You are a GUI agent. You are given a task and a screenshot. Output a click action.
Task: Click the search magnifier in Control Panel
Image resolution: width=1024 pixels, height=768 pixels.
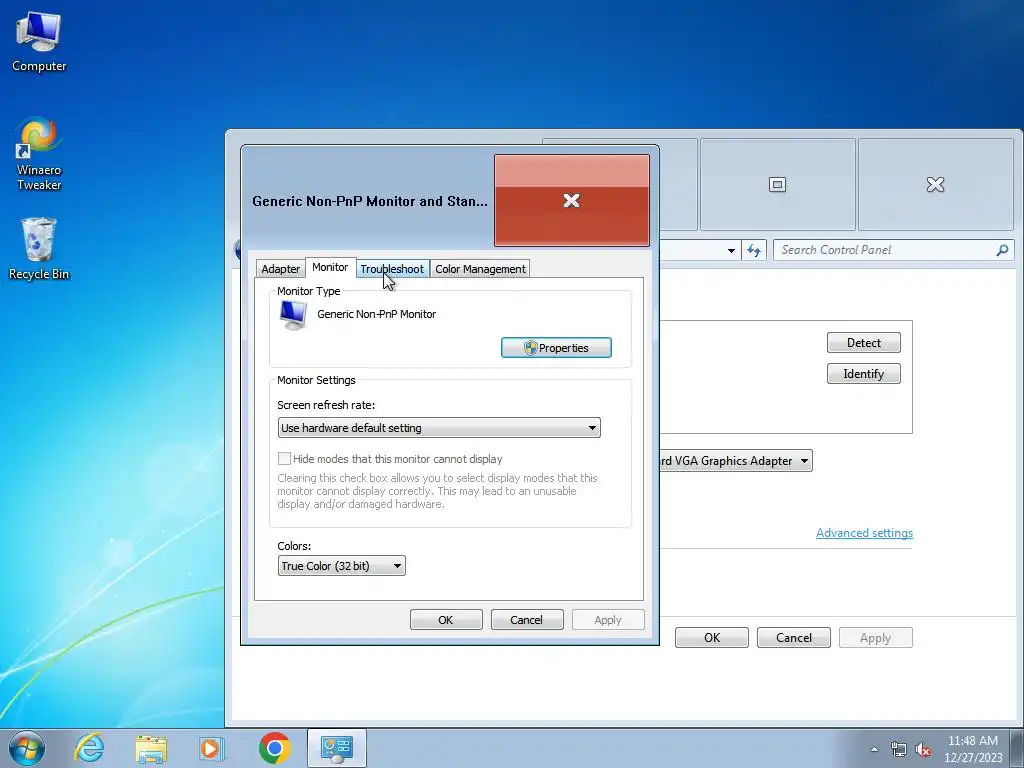click(1002, 249)
